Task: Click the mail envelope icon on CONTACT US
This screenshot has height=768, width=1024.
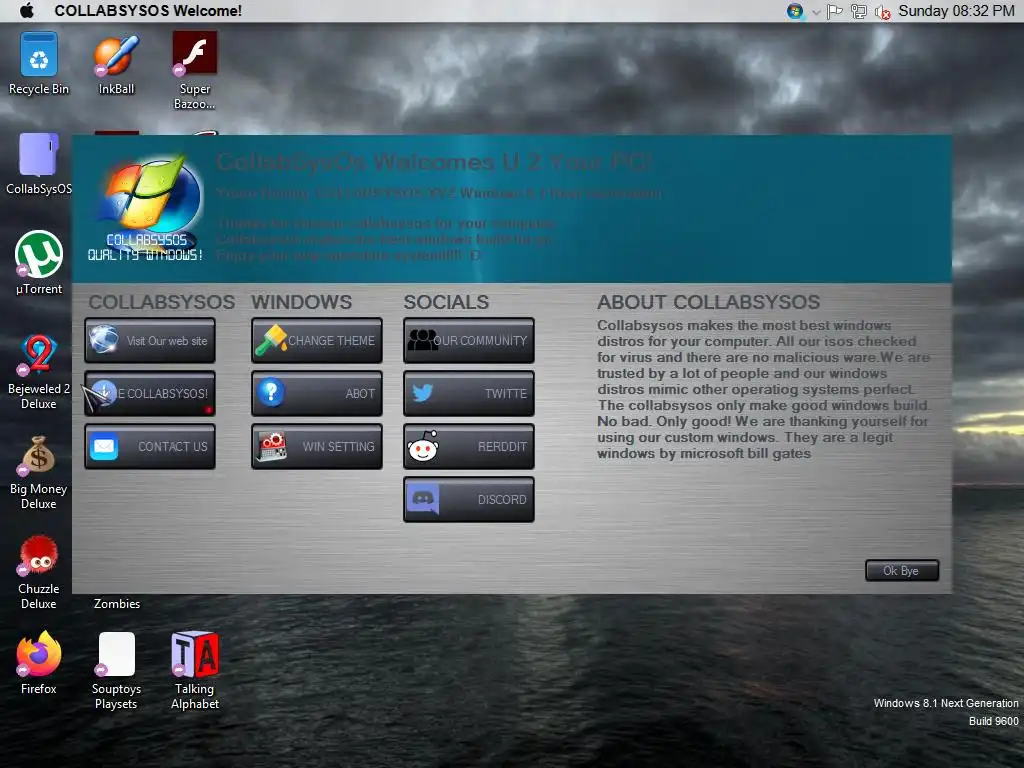Action: (x=104, y=446)
